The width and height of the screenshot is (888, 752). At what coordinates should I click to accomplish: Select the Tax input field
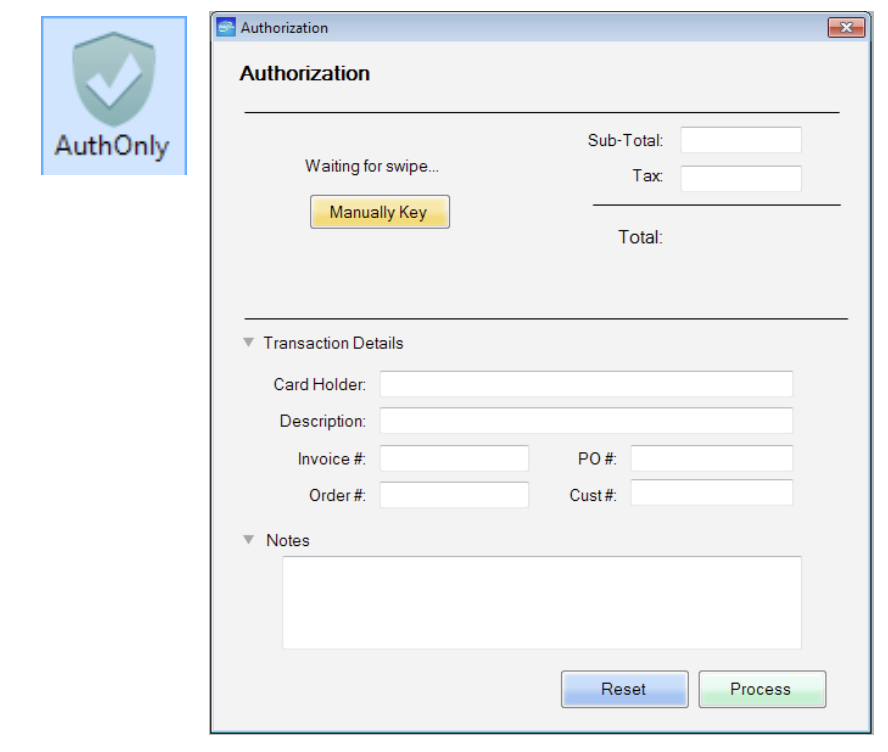click(x=740, y=178)
